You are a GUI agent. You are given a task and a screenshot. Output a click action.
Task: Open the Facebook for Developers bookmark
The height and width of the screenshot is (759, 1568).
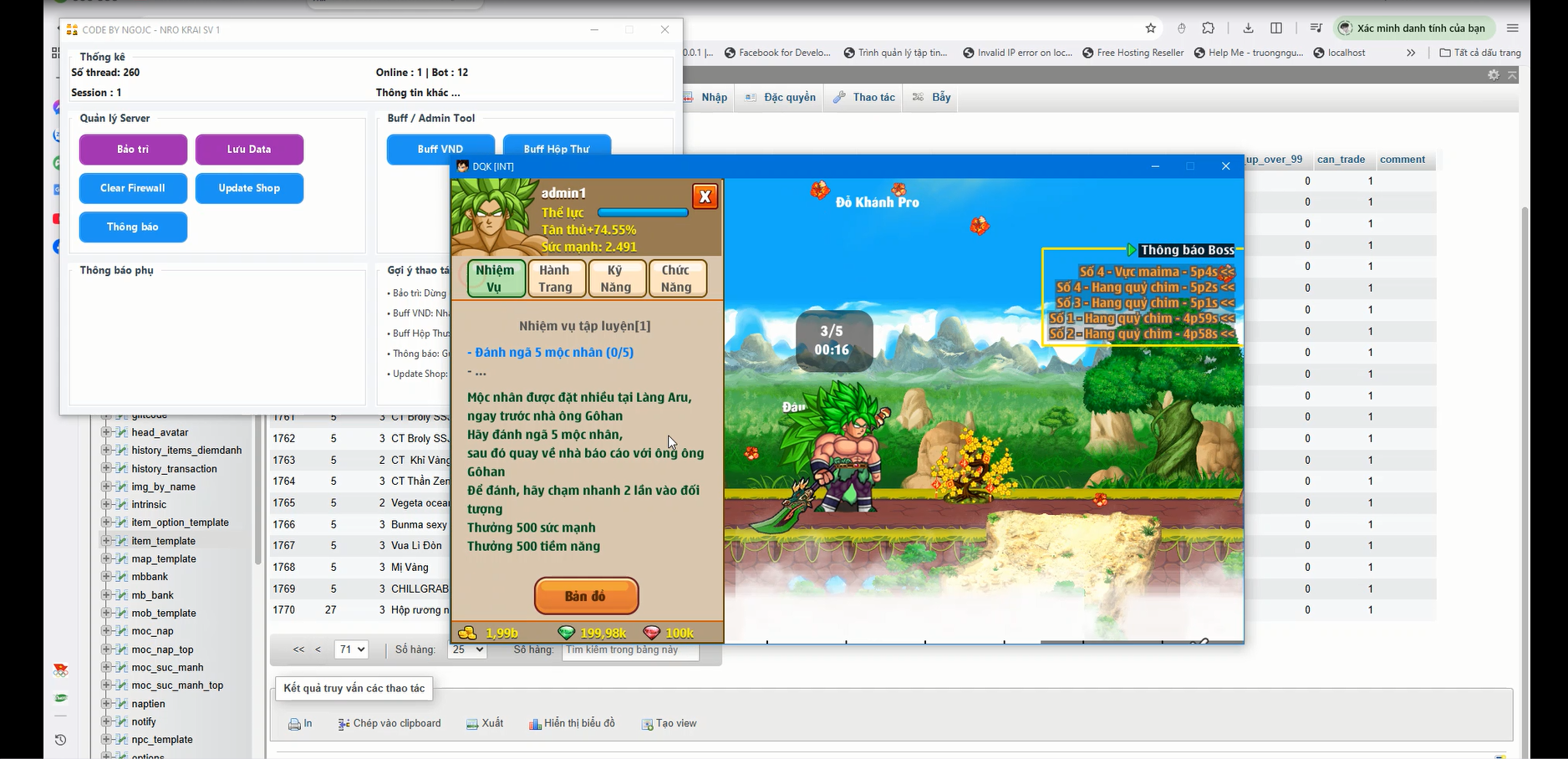[777, 53]
